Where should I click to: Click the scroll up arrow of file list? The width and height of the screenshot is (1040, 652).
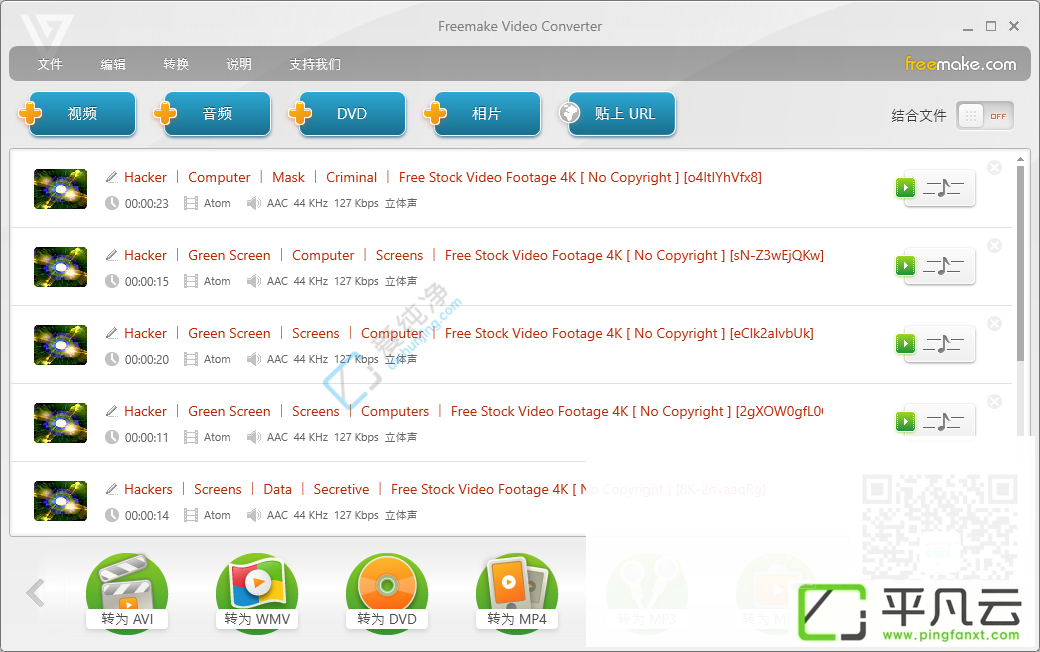[1020, 159]
